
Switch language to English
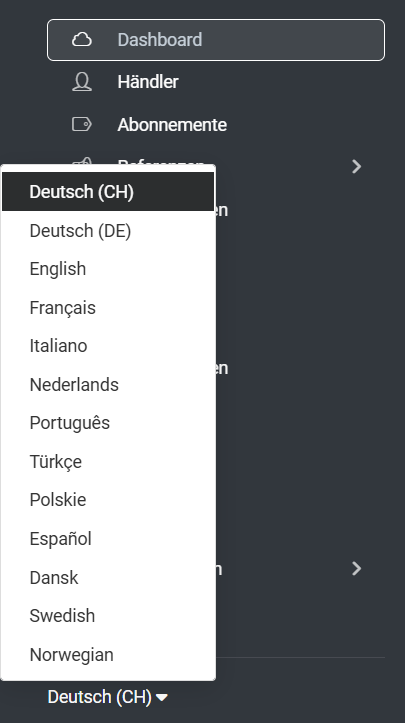tap(108, 269)
